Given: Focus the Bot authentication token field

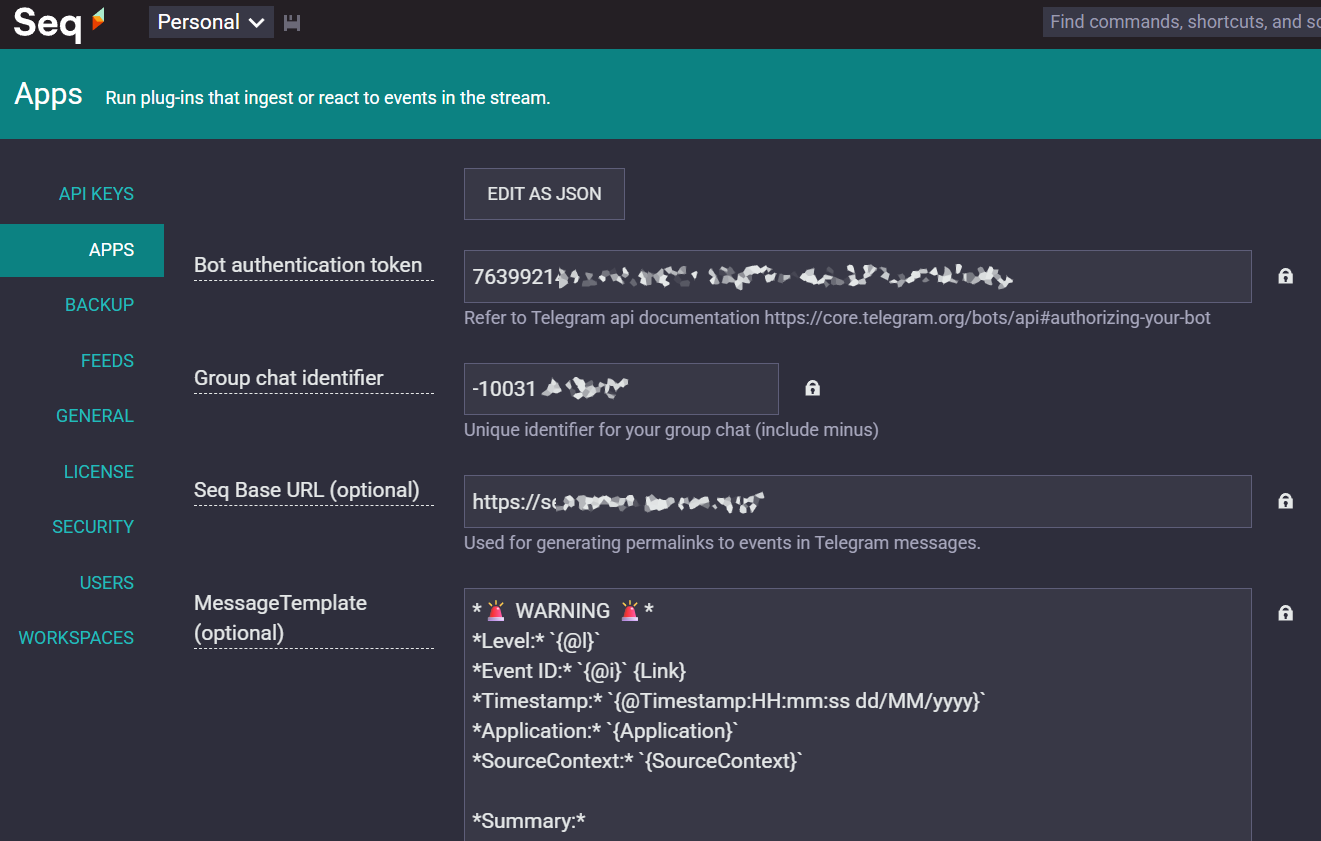Looking at the screenshot, I should pyautogui.click(x=858, y=276).
